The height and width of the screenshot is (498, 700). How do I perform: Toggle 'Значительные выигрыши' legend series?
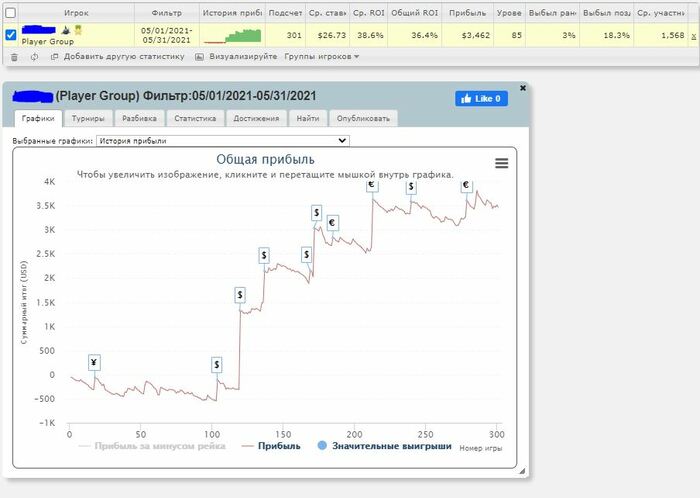(384, 446)
